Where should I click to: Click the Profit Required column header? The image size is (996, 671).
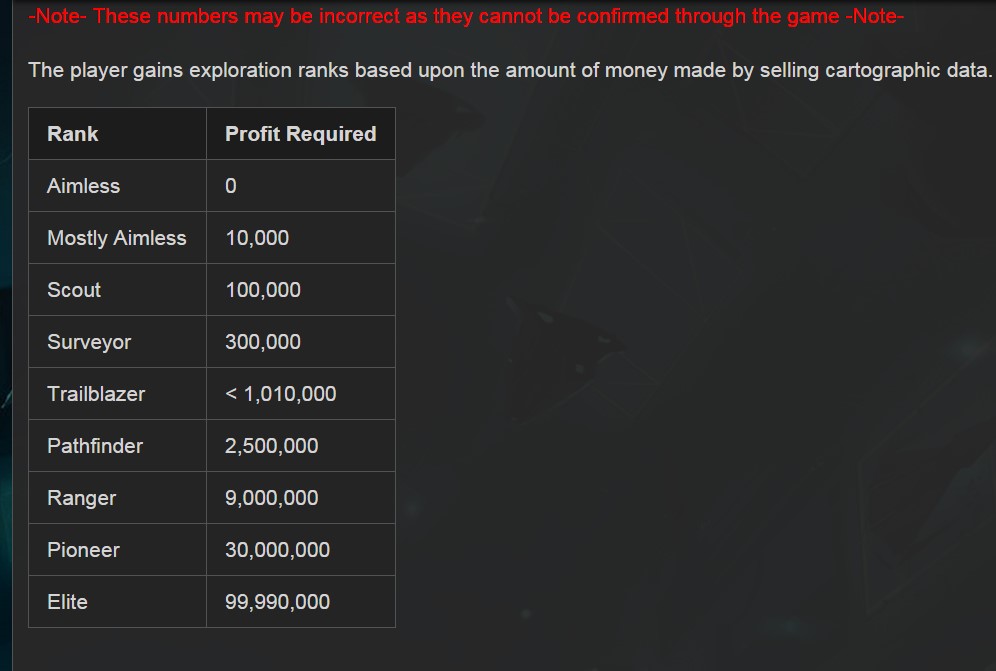[300, 133]
